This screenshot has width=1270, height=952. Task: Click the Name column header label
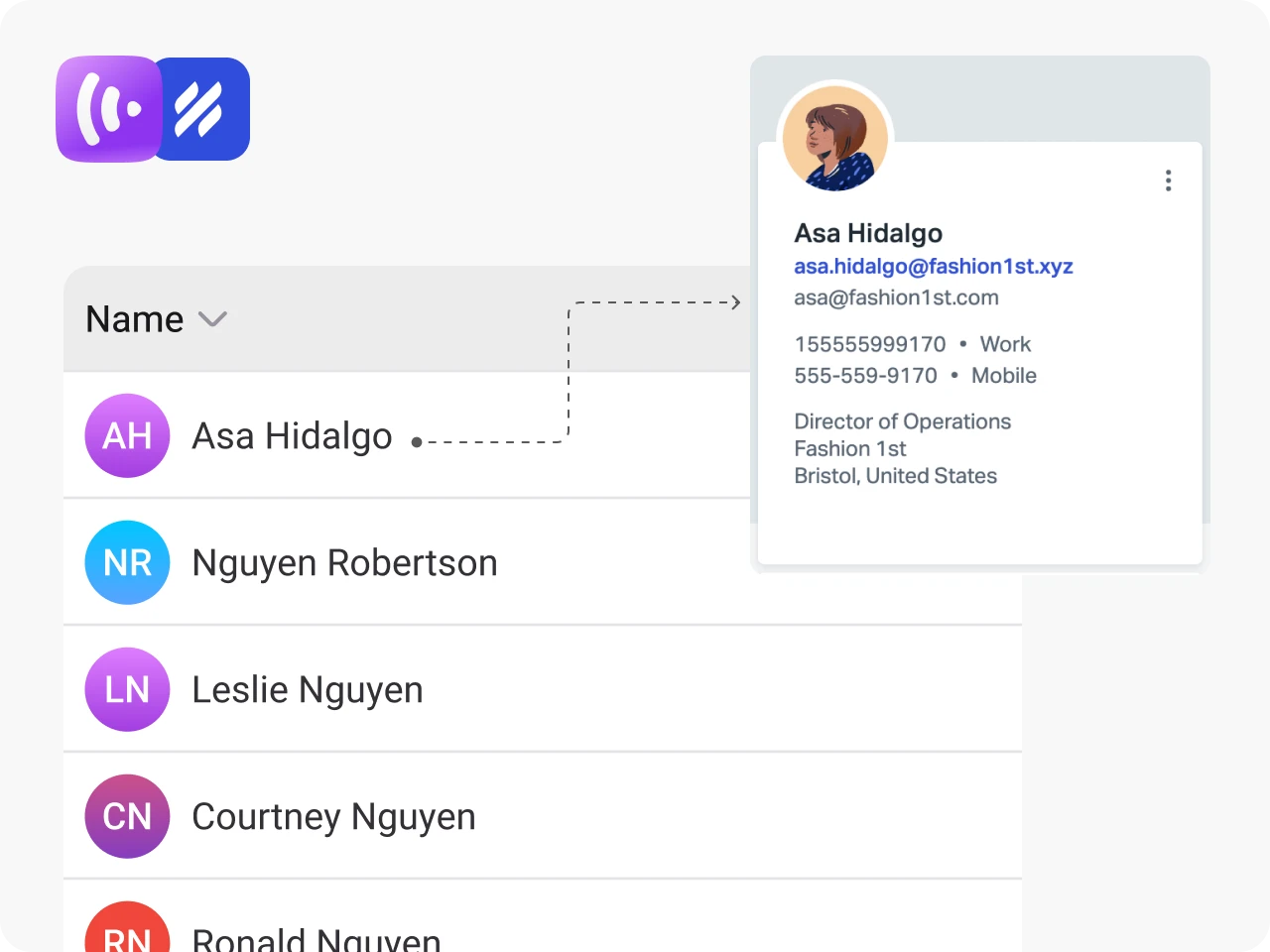(x=135, y=319)
